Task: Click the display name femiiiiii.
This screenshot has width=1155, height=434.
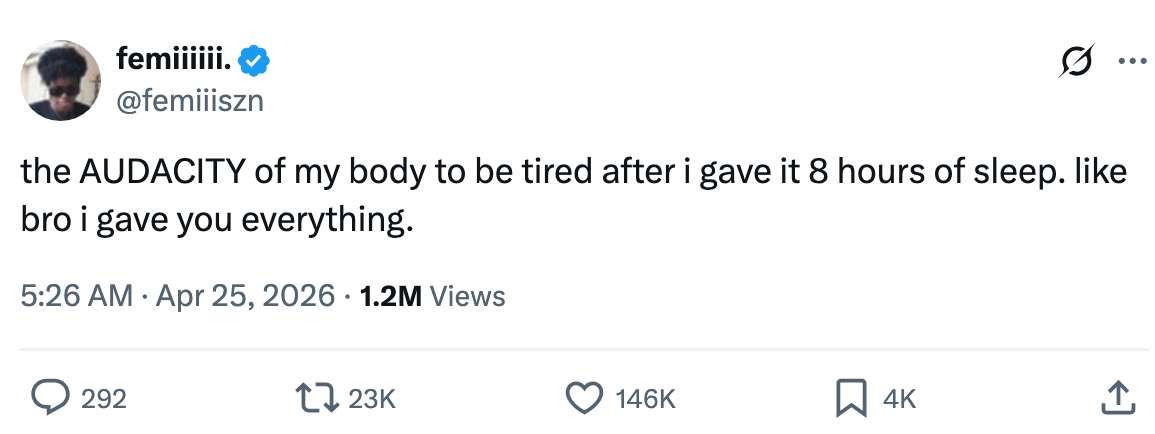Action: point(174,62)
